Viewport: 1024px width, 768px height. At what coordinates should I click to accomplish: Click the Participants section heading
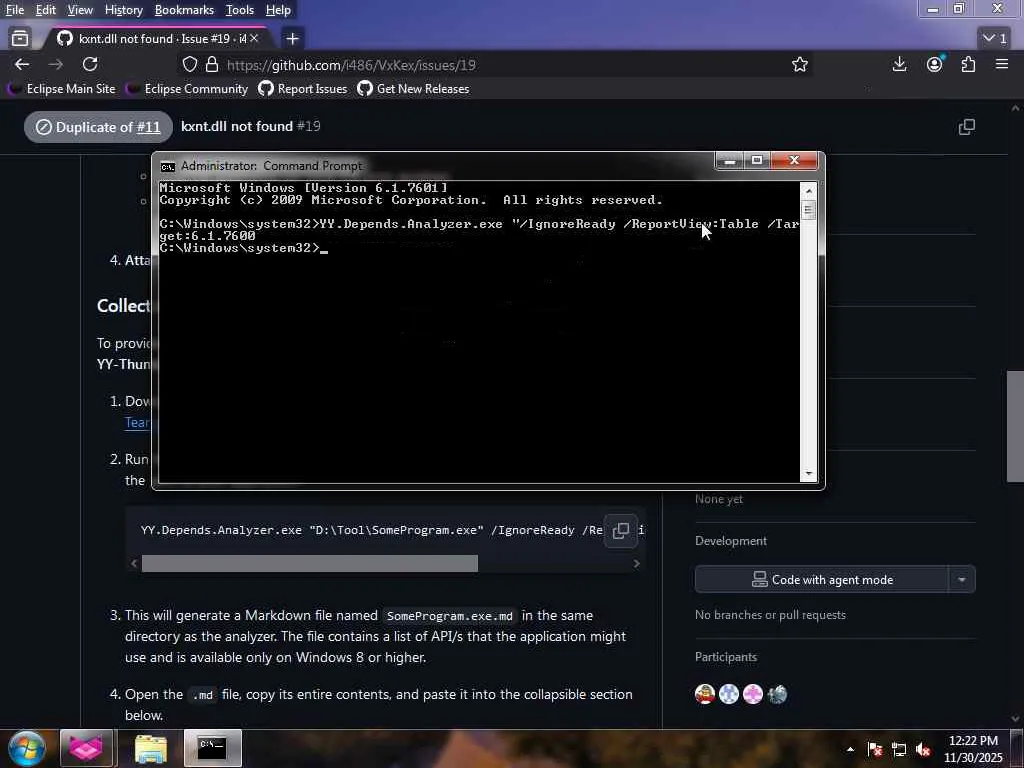pos(726,657)
